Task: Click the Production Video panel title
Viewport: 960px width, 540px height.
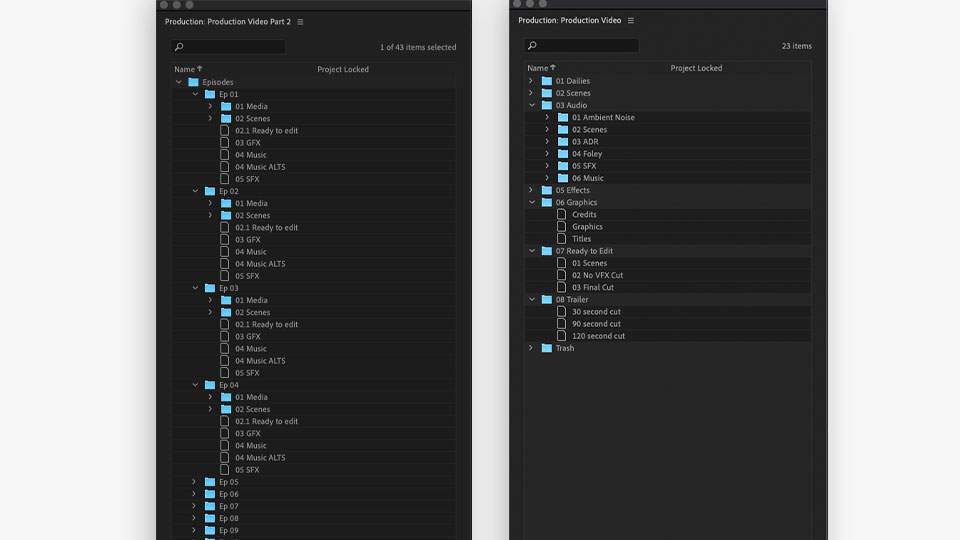Action: click(569, 20)
